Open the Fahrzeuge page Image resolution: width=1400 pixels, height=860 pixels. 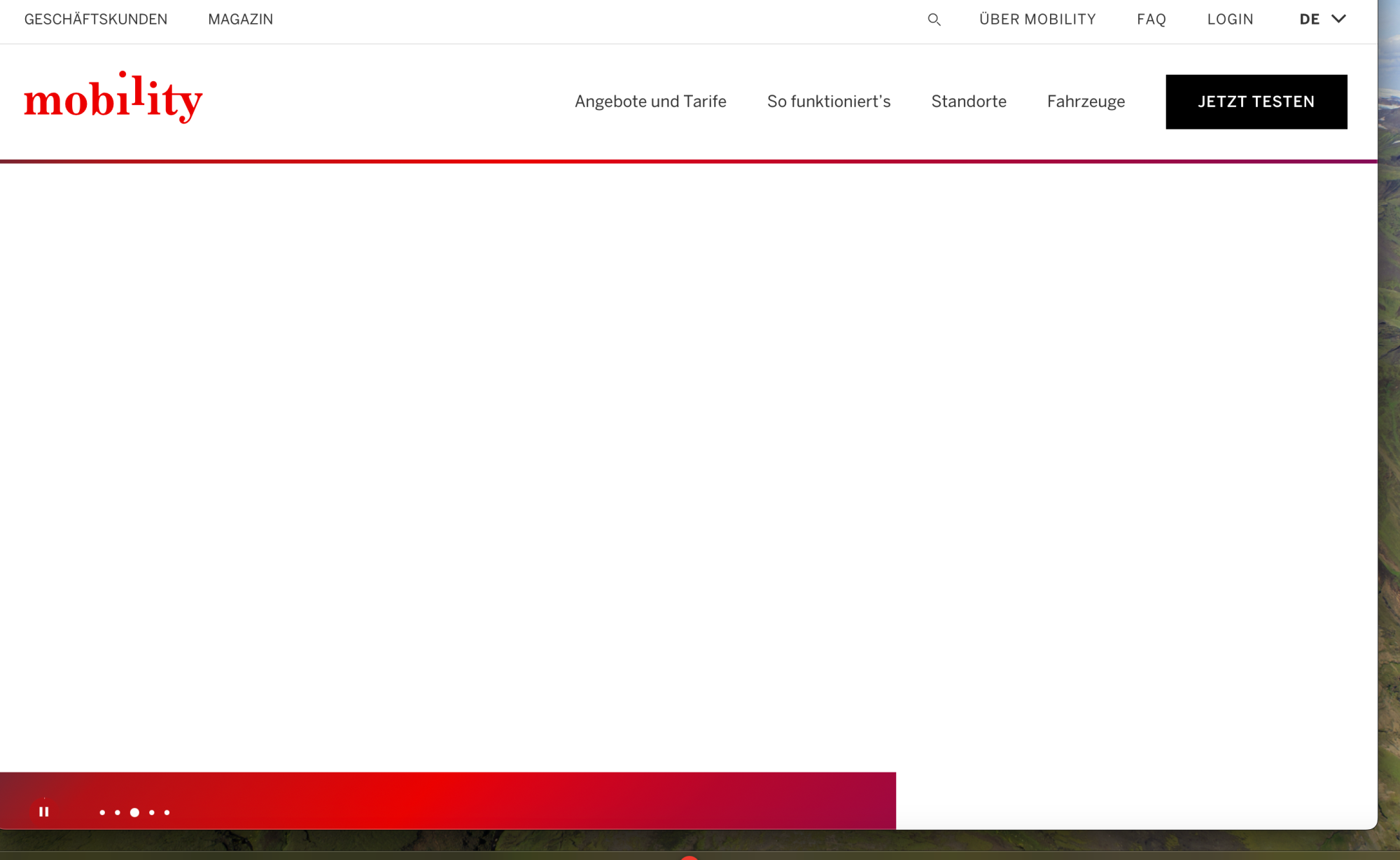point(1085,102)
